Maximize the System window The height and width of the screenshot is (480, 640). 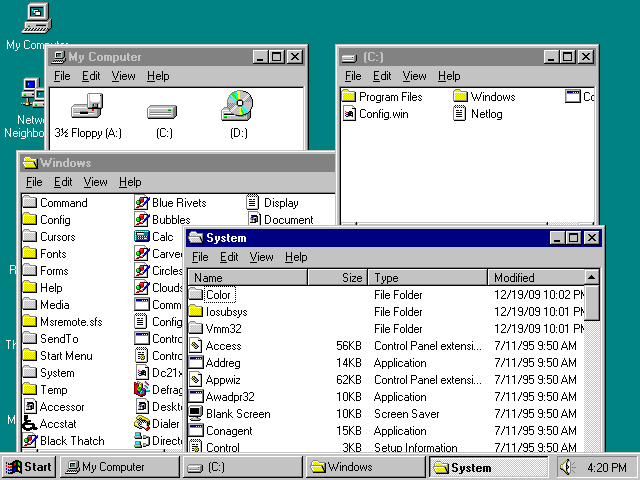click(573, 238)
